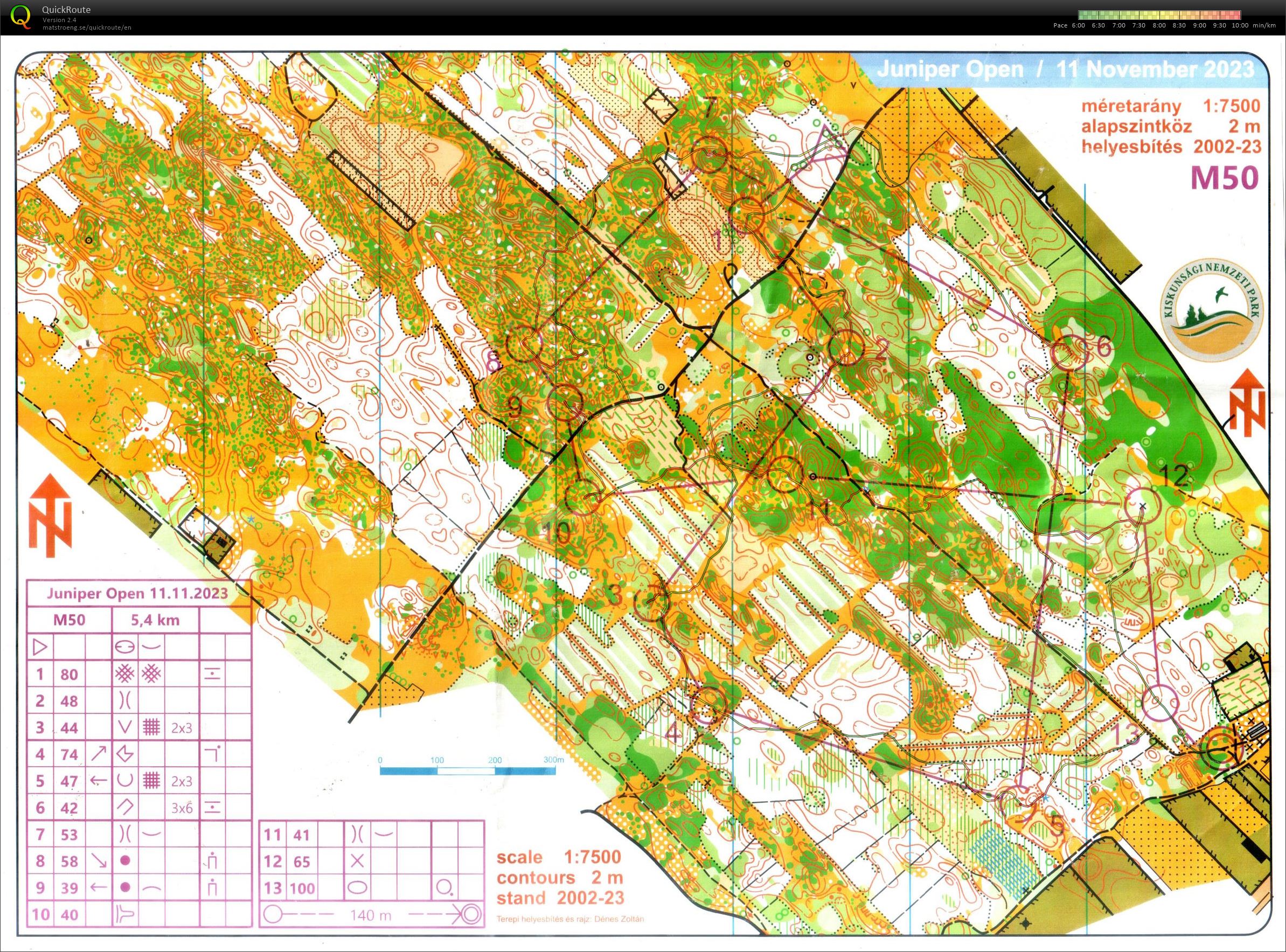This screenshot has width=1286, height=952.
Task: Click control circle 13 on the map
Action: point(1159,704)
